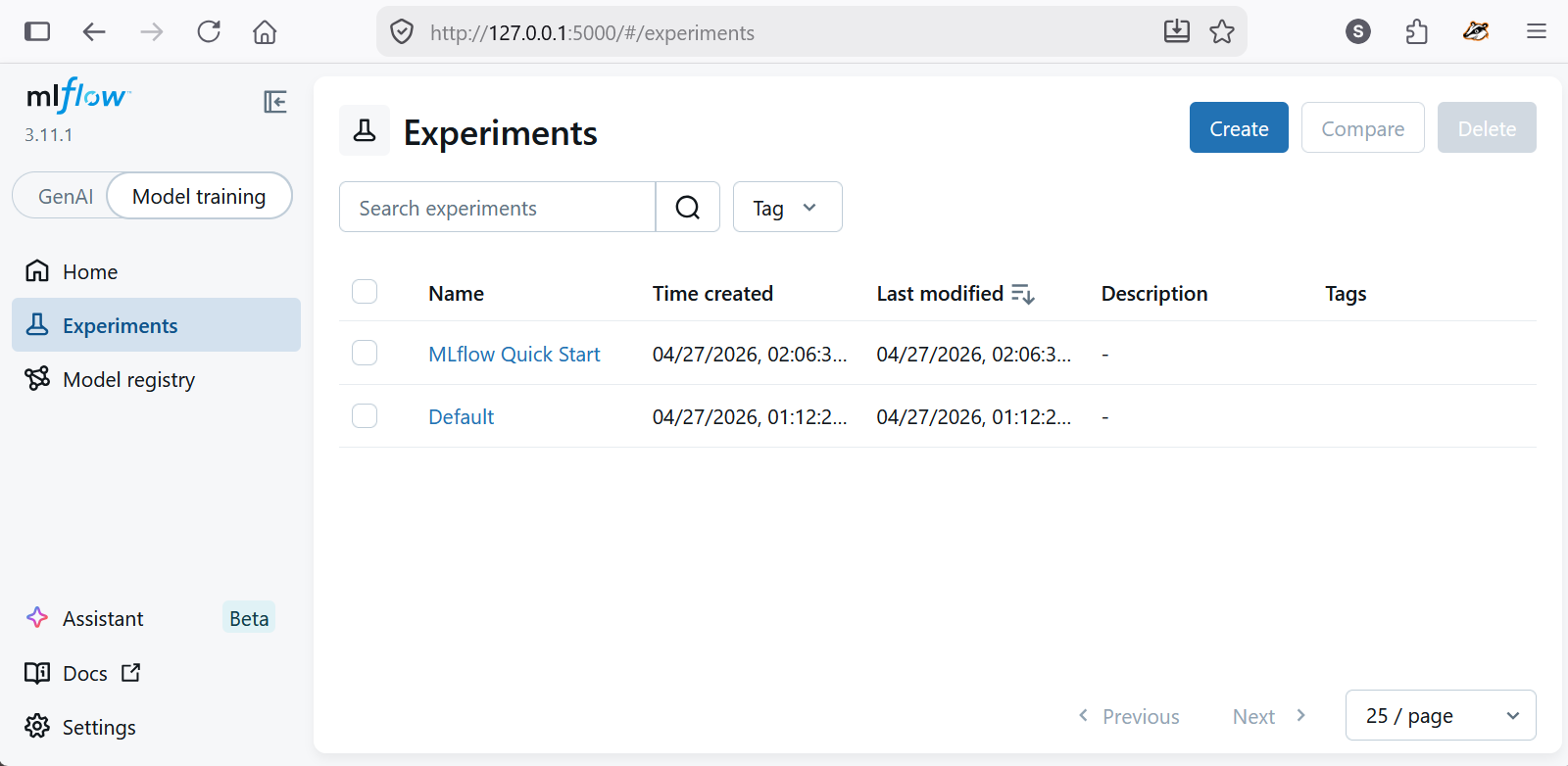Click the browser address bar URL

[592, 32]
